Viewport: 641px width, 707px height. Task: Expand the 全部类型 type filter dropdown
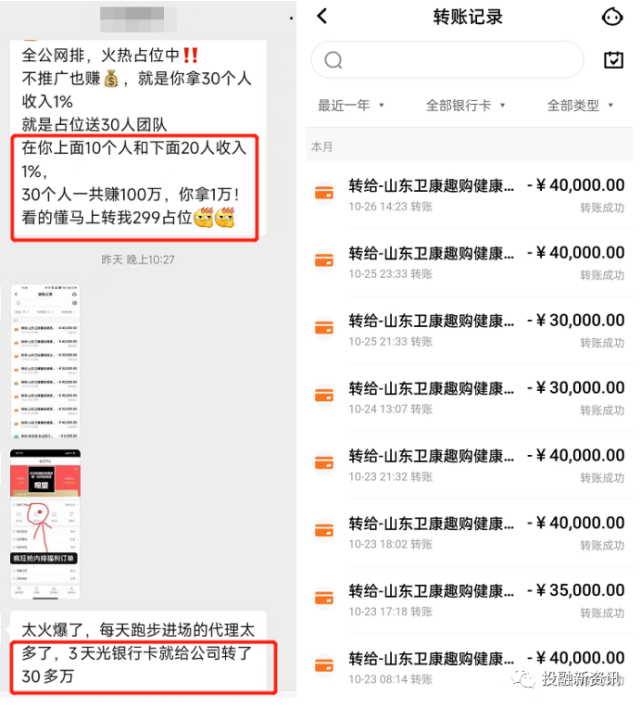580,106
